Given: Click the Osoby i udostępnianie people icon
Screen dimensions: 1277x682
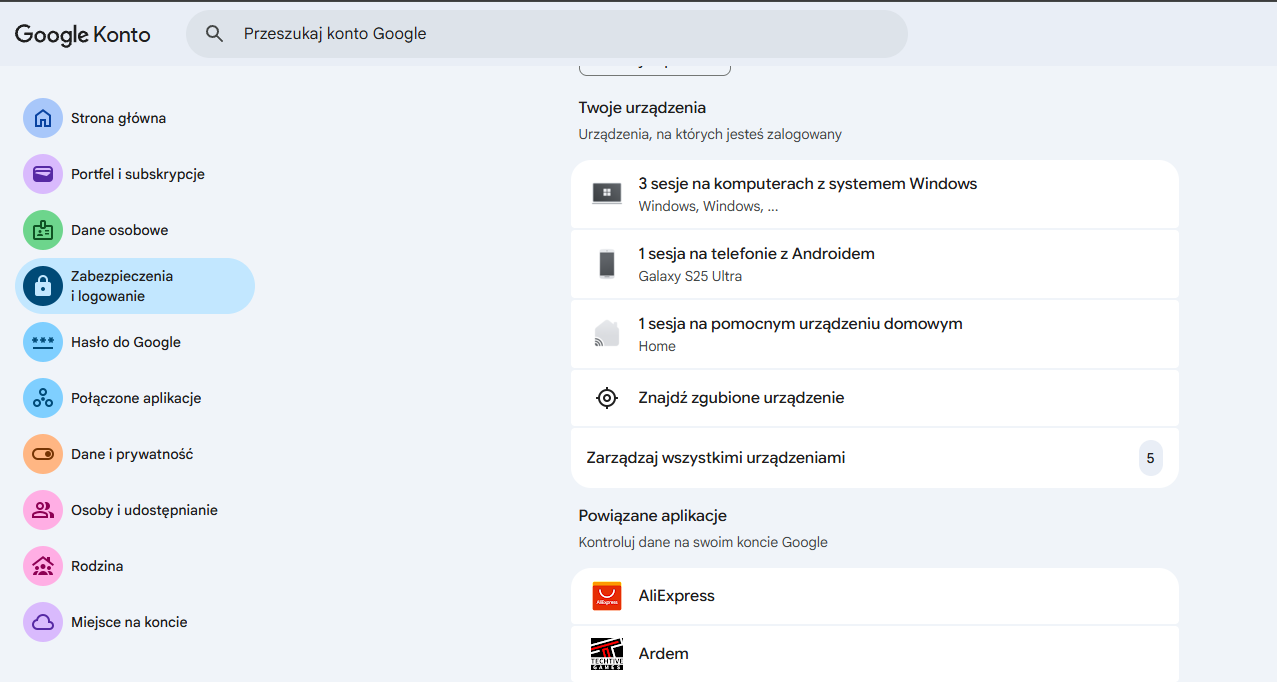Looking at the screenshot, I should pos(43,510).
